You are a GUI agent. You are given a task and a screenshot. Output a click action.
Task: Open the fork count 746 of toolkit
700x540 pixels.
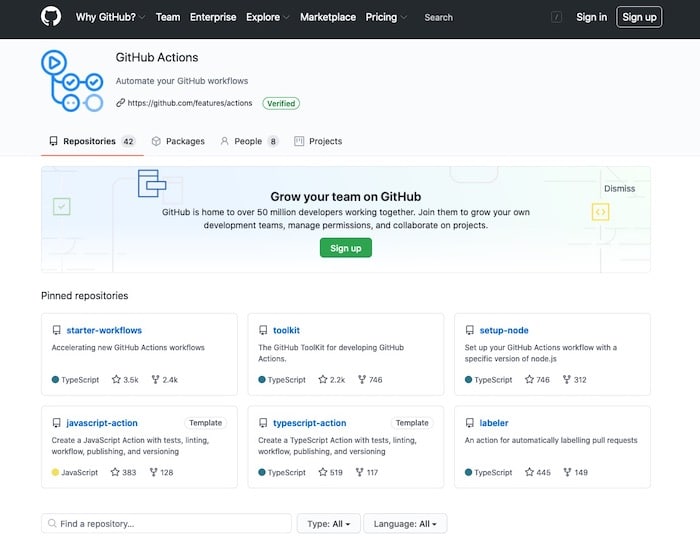coord(370,379)
